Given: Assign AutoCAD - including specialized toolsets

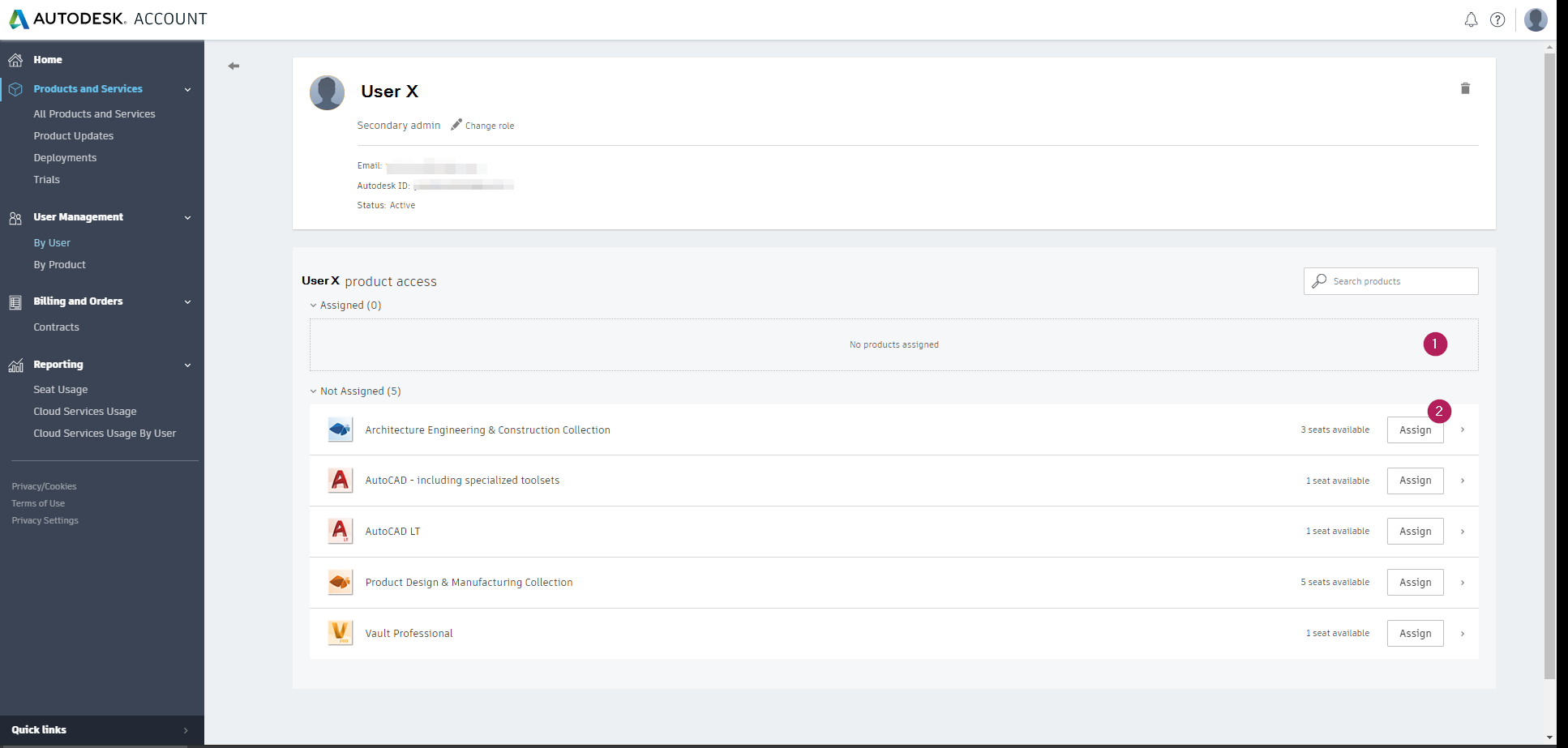Looking at the screenshot, I should point(1415,481).
